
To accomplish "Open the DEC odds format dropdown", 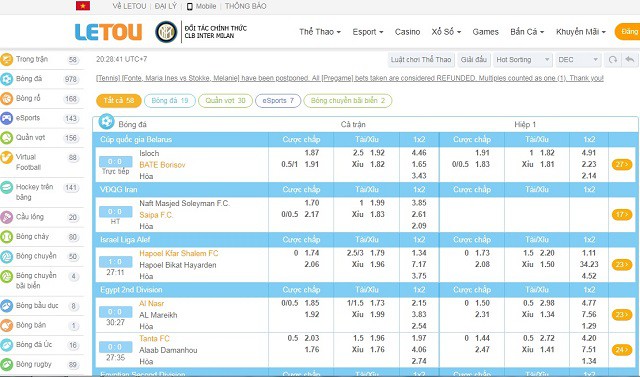I will tap(578, 60).
